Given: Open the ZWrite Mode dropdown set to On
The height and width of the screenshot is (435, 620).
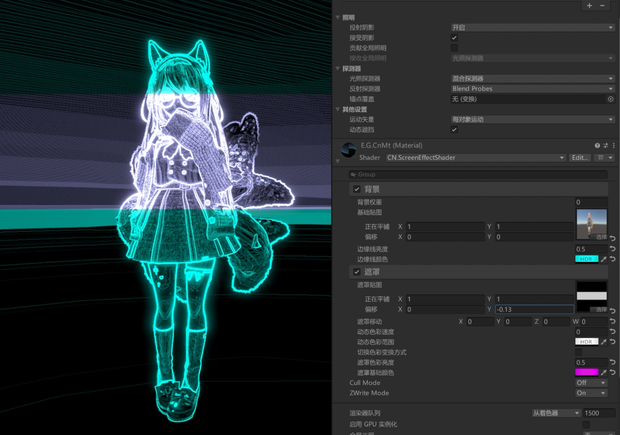Looking at the screenshot, I should pos(591,393).
